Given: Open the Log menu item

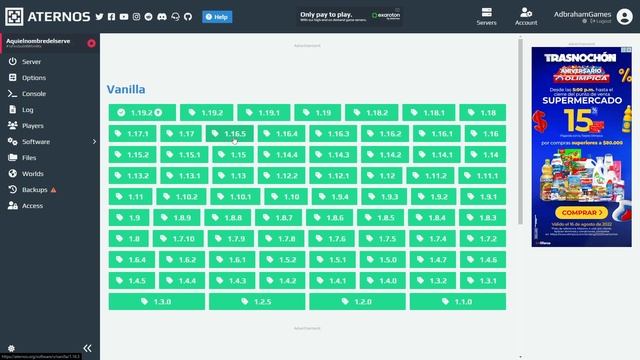Looking at the screenshot, I should tap(50, 109).
